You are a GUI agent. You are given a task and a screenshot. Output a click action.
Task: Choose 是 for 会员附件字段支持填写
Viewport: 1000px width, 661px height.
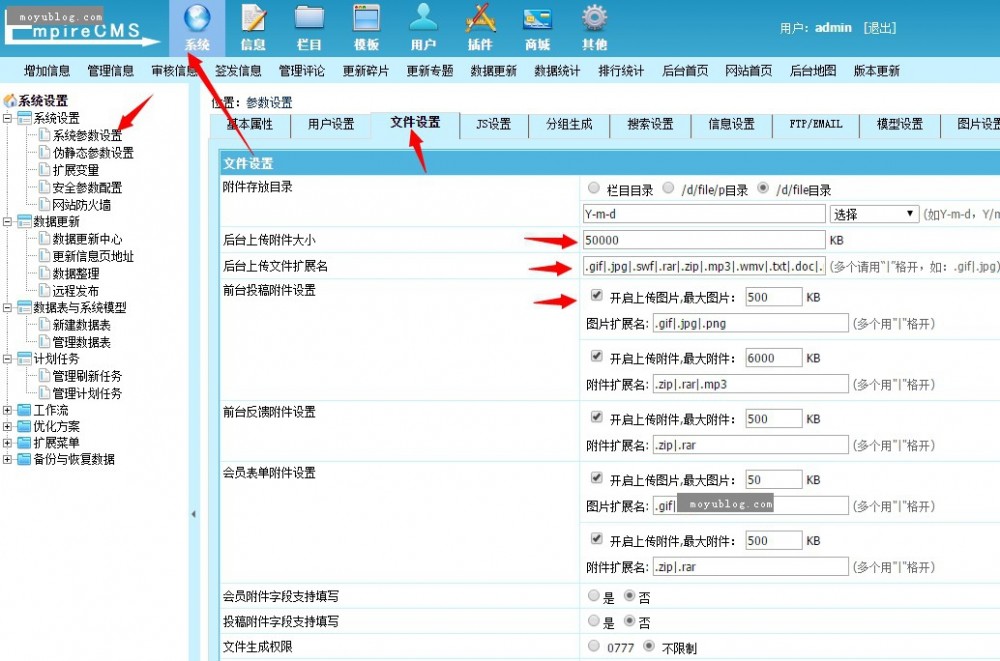[592, 595]
